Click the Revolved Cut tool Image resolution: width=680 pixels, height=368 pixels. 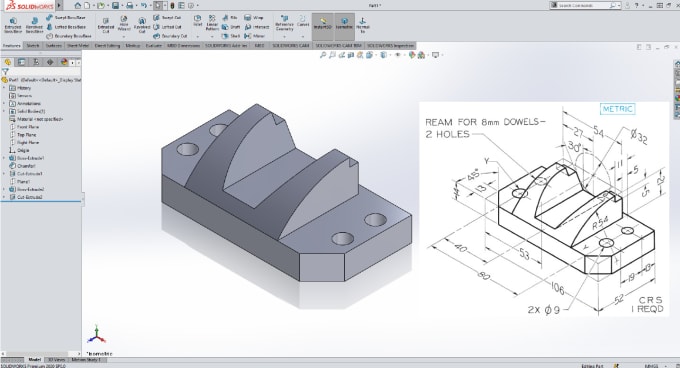coord(142,26)
